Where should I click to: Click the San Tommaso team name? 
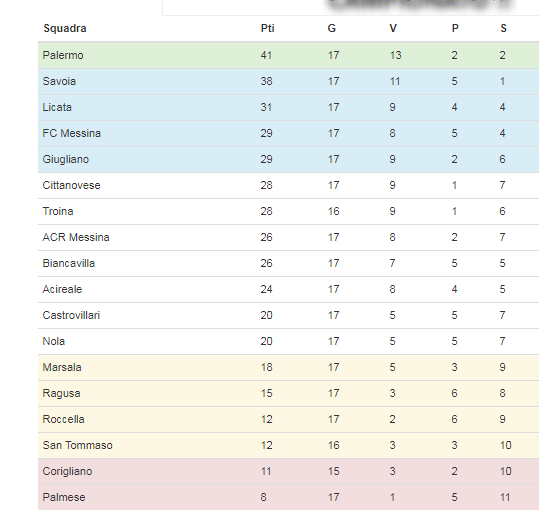[x=77, y=446]
